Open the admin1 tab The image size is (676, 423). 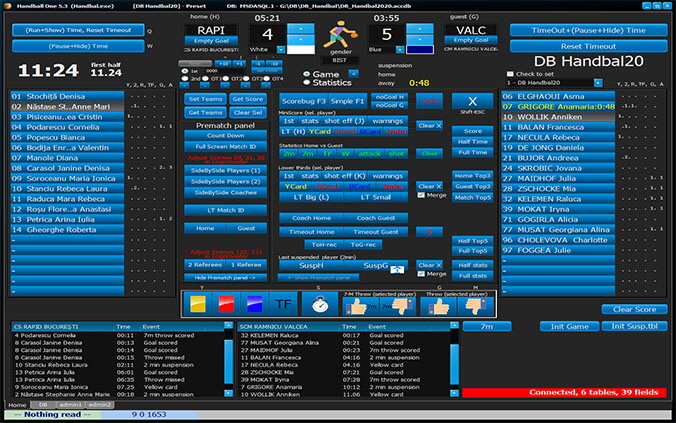(x=70, y=405)
